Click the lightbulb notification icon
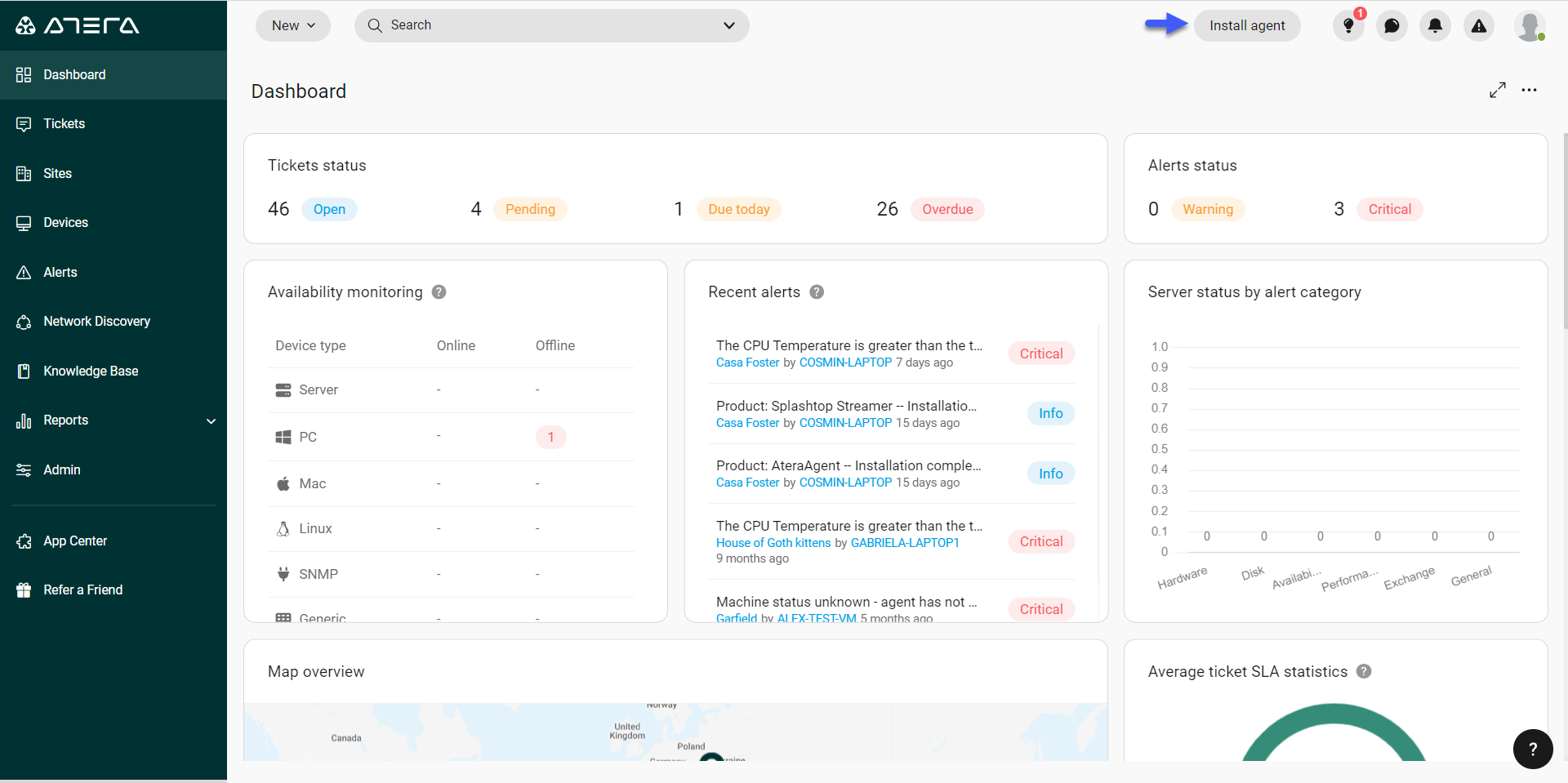1568x783 pixels. (x=1348, y=26)
